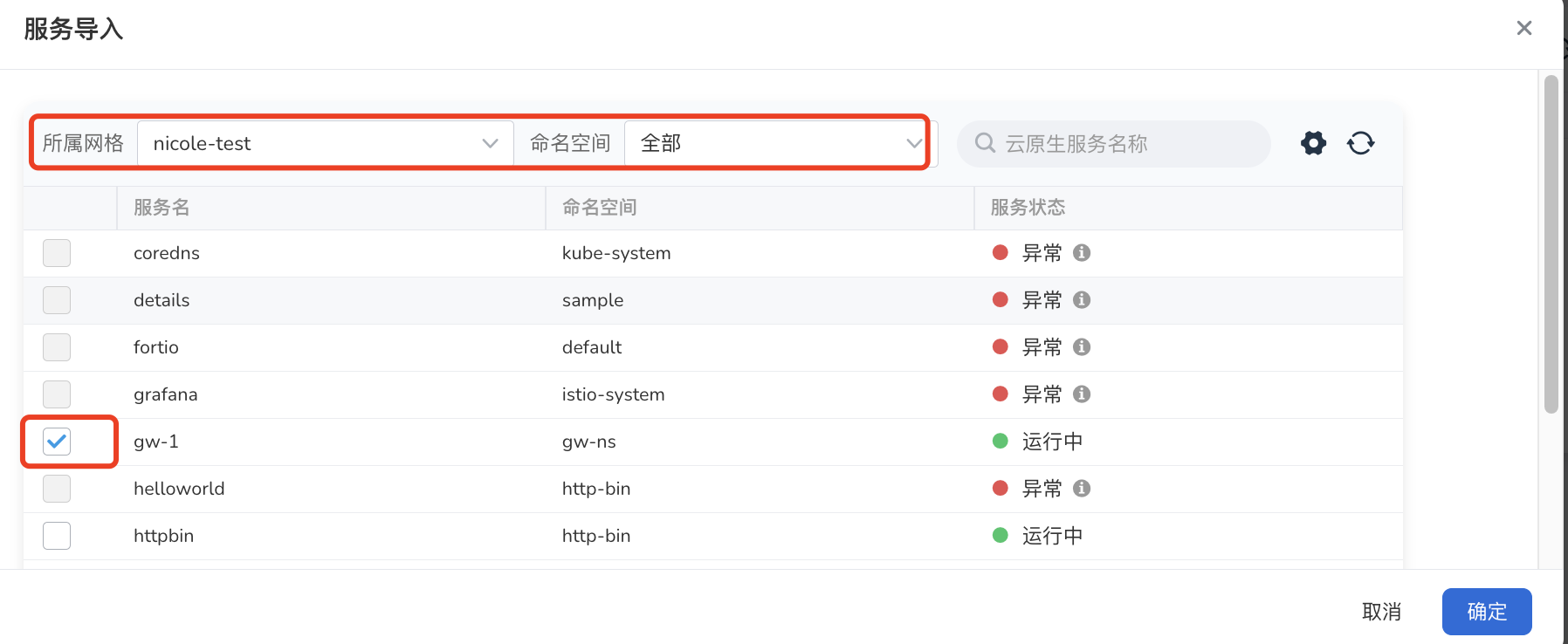This screenshot has height=644, width=1568.
Task: Click the 确定 button
Action: (x=1487, y=612)
